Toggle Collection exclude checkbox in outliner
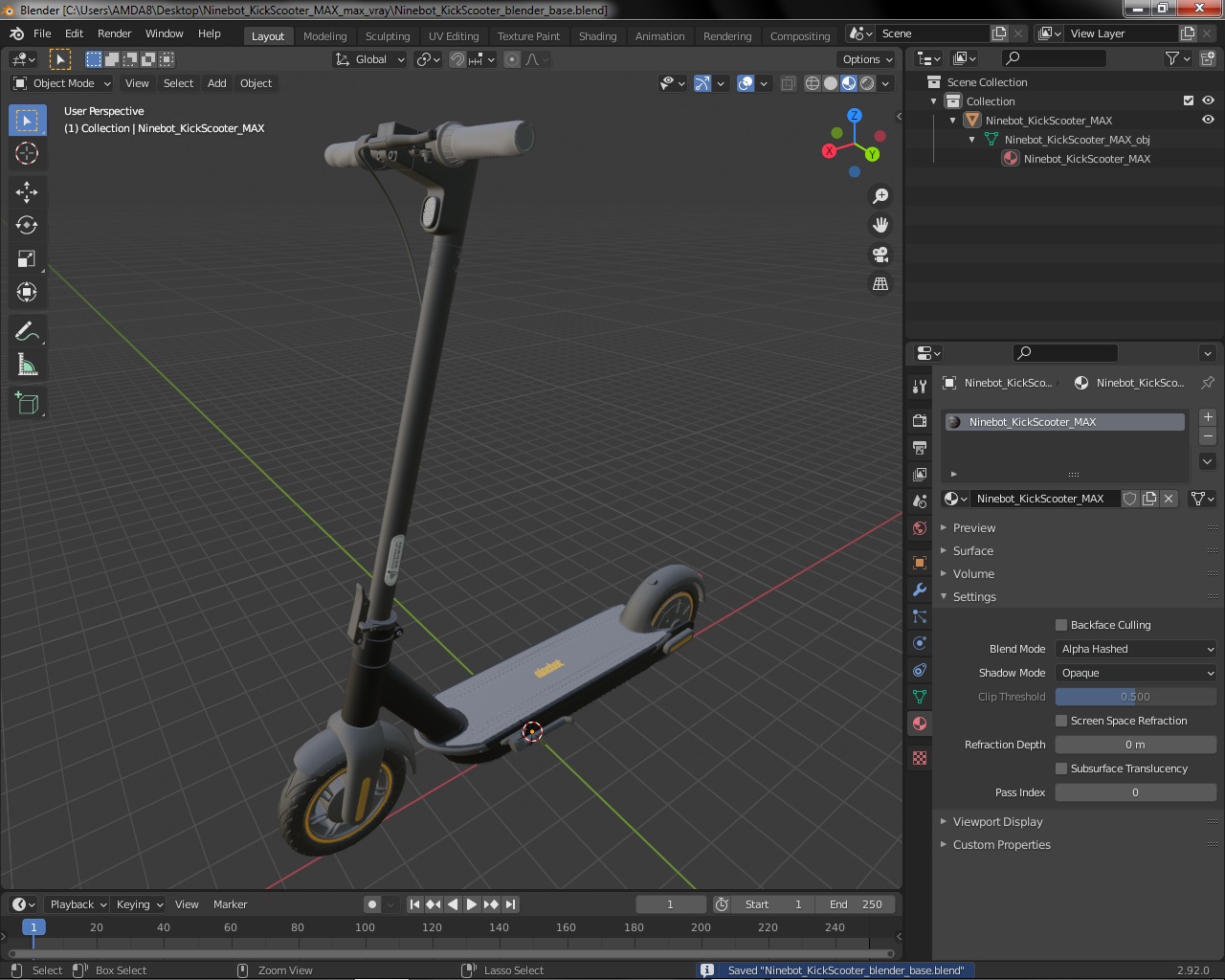Image resolution: width=1225 pixels, height=980 pixels. [x=1189, y=100]
